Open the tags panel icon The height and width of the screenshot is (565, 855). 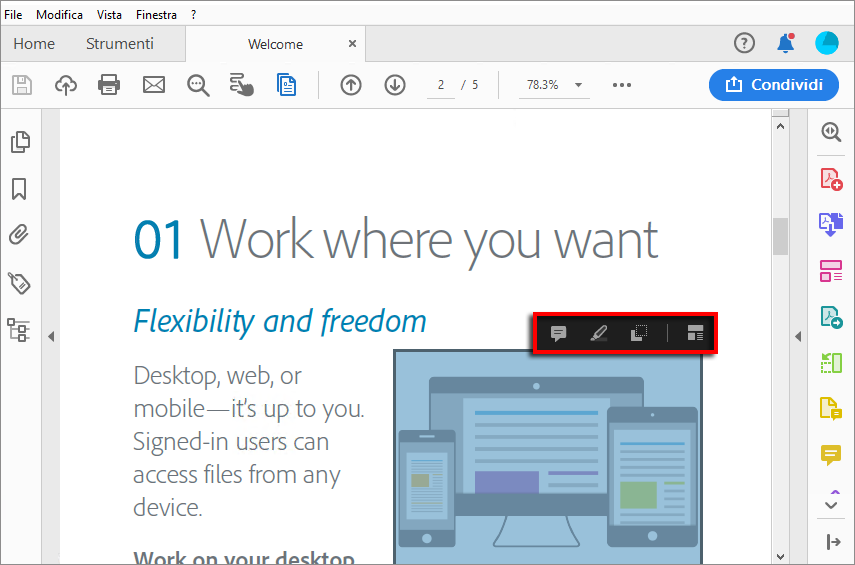point(20,283)
